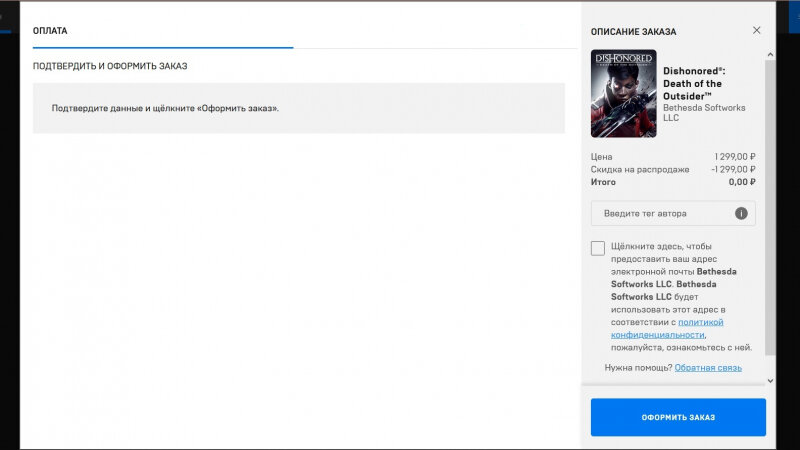The width and height of the screenshot is (800, 450).
Task: Click the «Итого» label
Action: tap(603, 182)
